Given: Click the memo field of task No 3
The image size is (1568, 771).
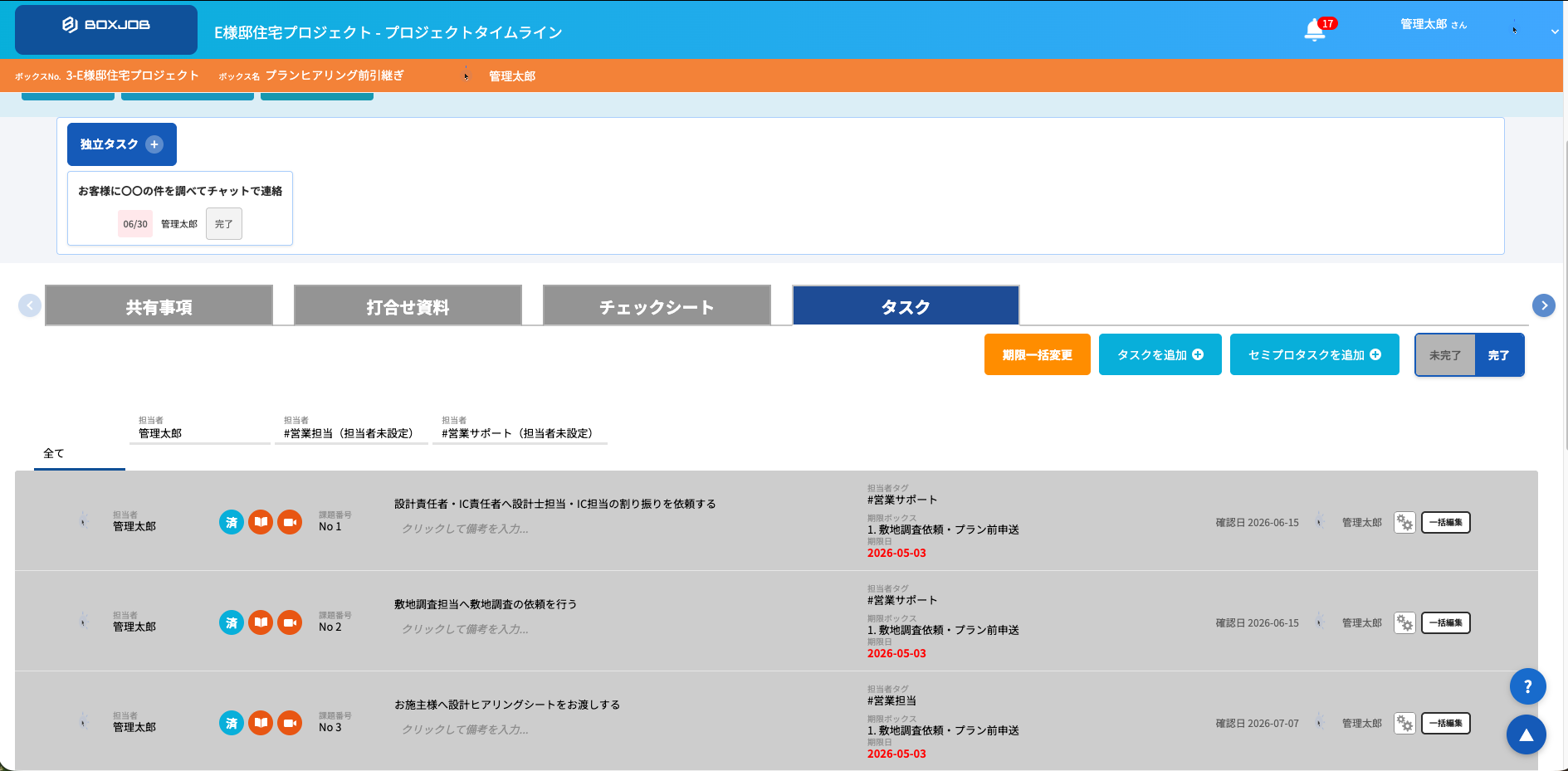Looking at the screenshot, I should point(465,730).
